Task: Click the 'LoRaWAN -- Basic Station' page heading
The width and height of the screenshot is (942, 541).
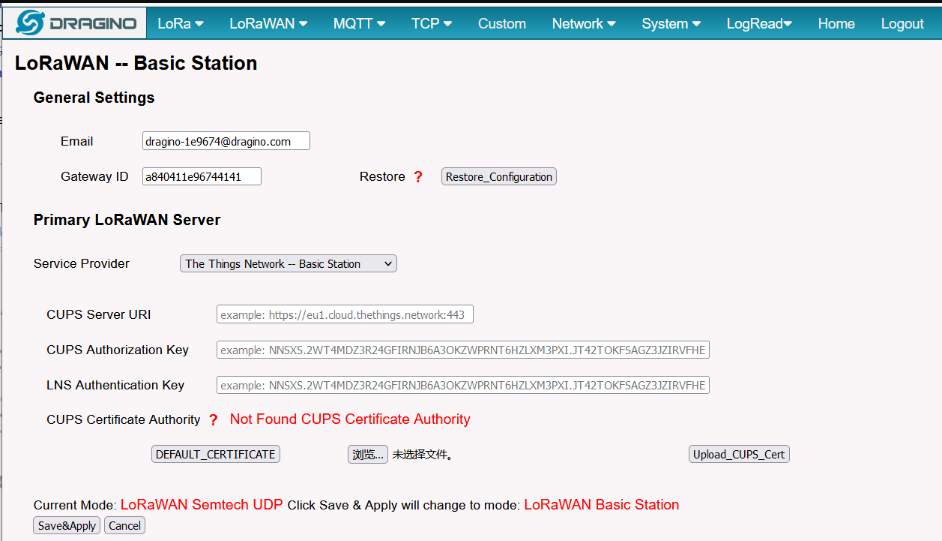Action: pos(136,63)
